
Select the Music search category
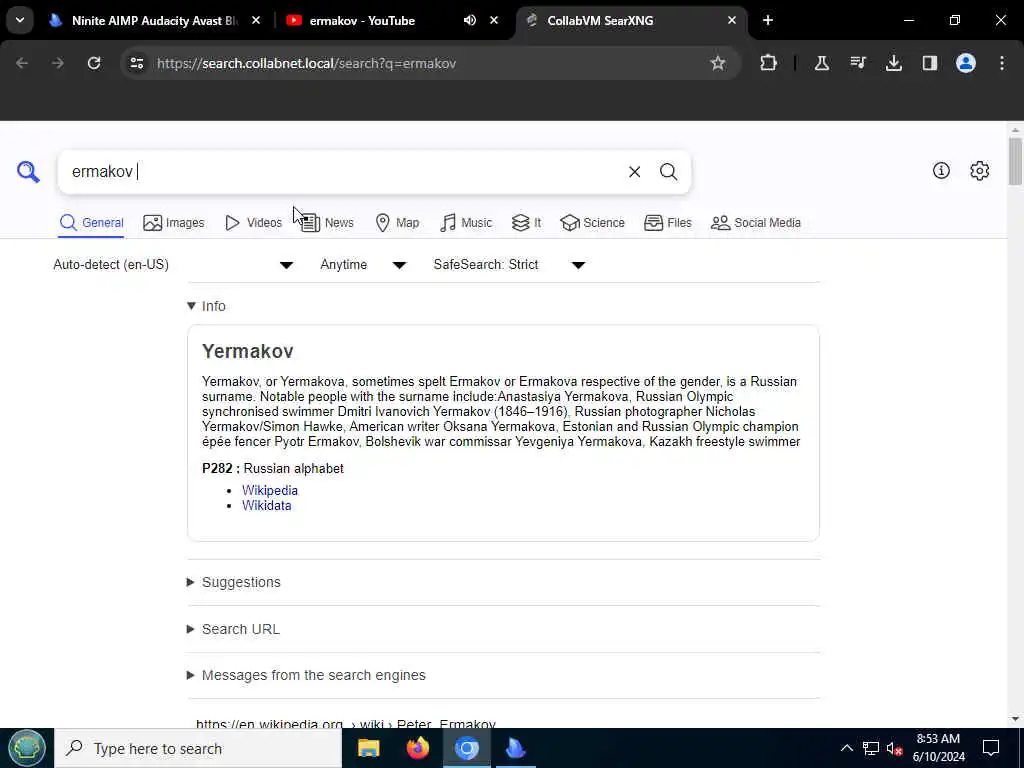466,223
